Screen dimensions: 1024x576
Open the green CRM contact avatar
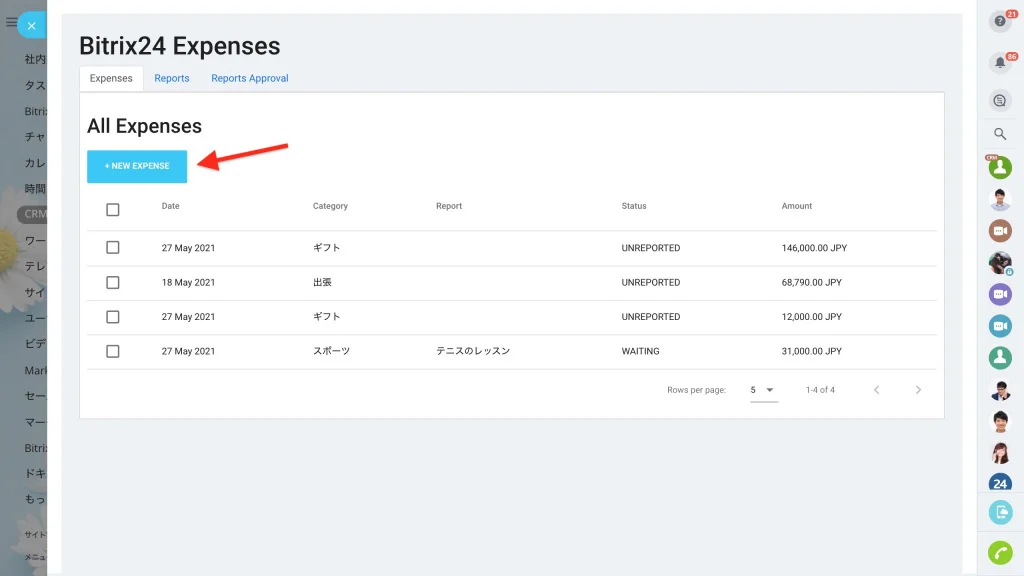coord(1000,168)
